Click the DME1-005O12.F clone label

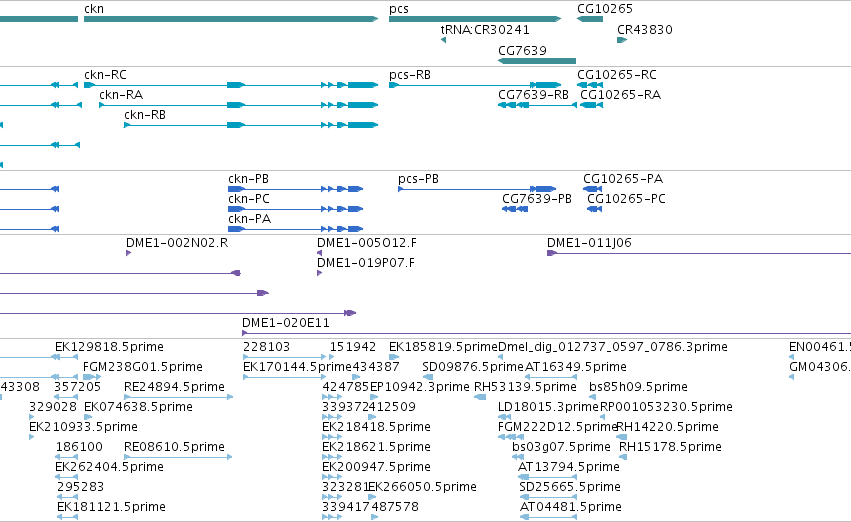pos(367,243)
